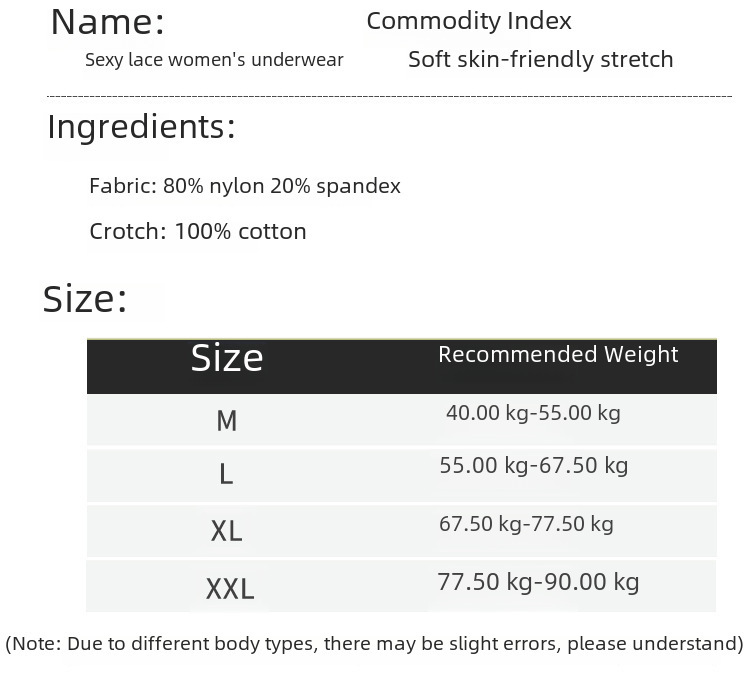The height and width of the screenshot is (684, 750).
Task: Pick the XL size cell
Action: 227,531
